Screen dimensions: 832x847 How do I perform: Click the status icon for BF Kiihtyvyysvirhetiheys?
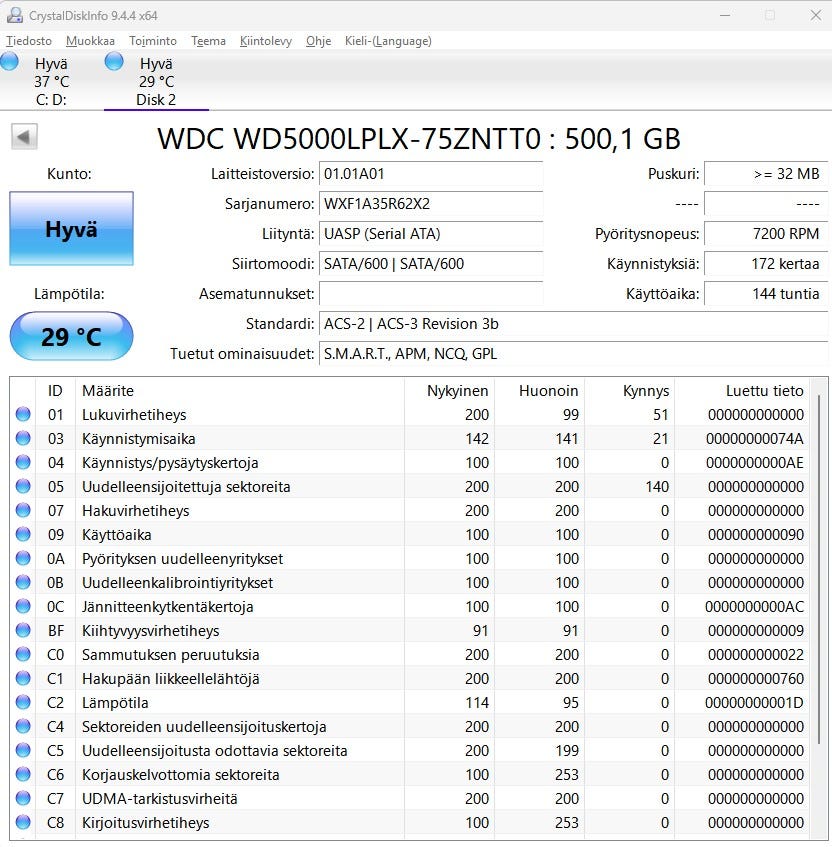coord(23,630)
